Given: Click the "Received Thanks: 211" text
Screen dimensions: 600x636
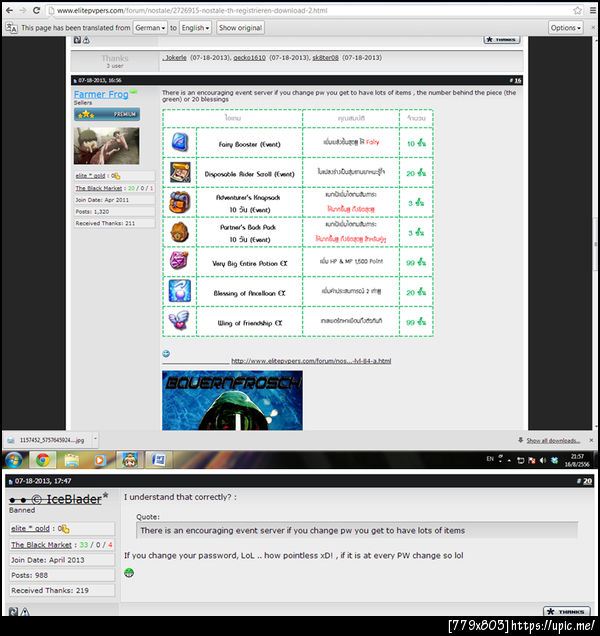Looking at the screenshot, I should [x=105, y=223].
